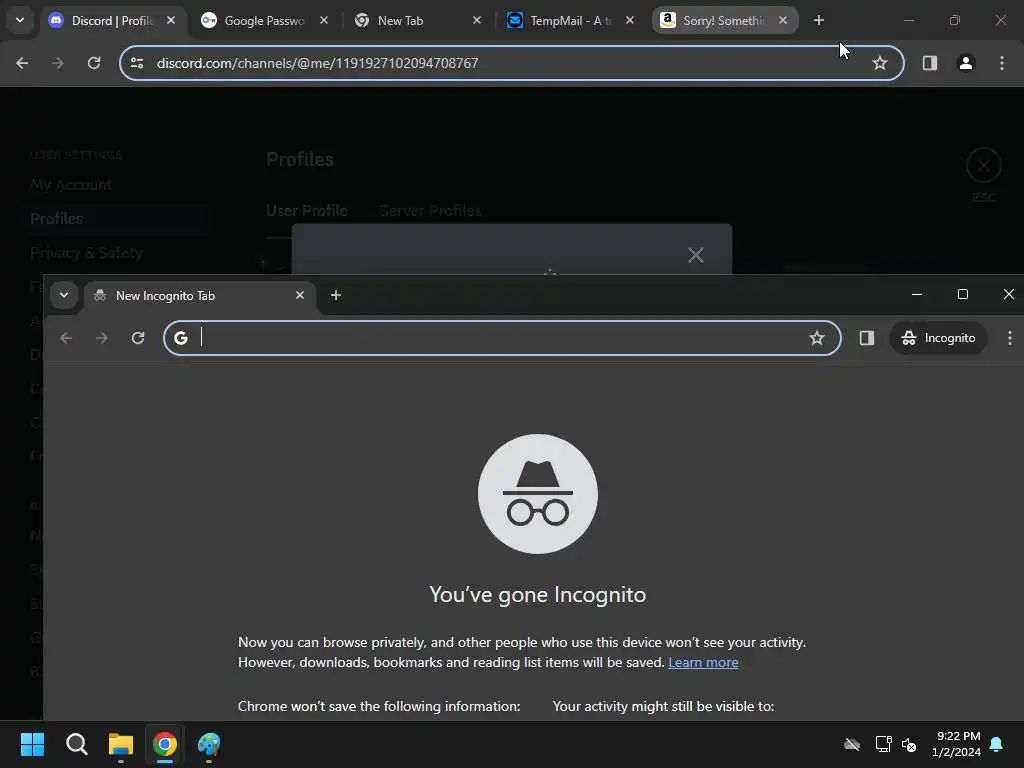Click the Incognito hat and glasses logo
The height and width of the screenshot is (768, 1024).
click(537, 494)
